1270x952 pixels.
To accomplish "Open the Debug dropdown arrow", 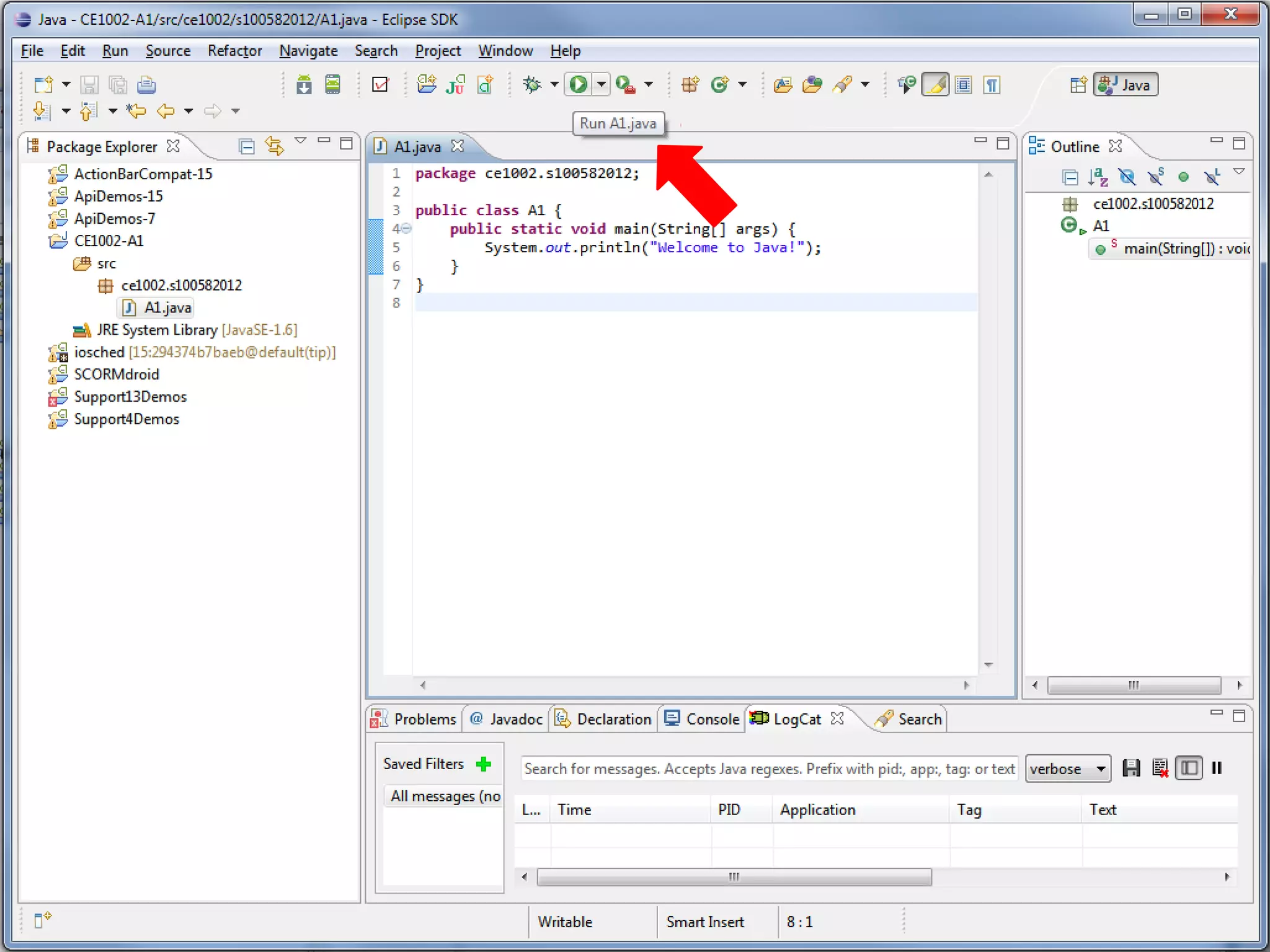I will (x=554, y=84).
